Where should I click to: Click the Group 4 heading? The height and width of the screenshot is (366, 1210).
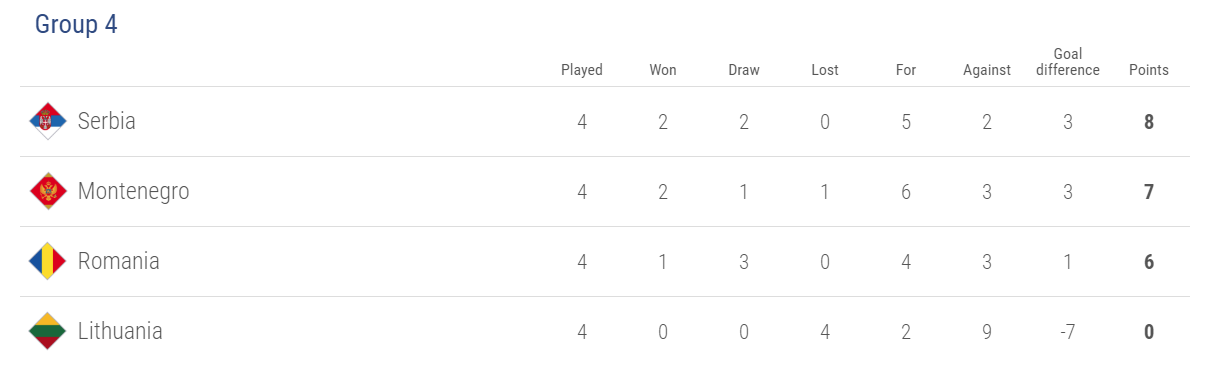tap(76, 25)
